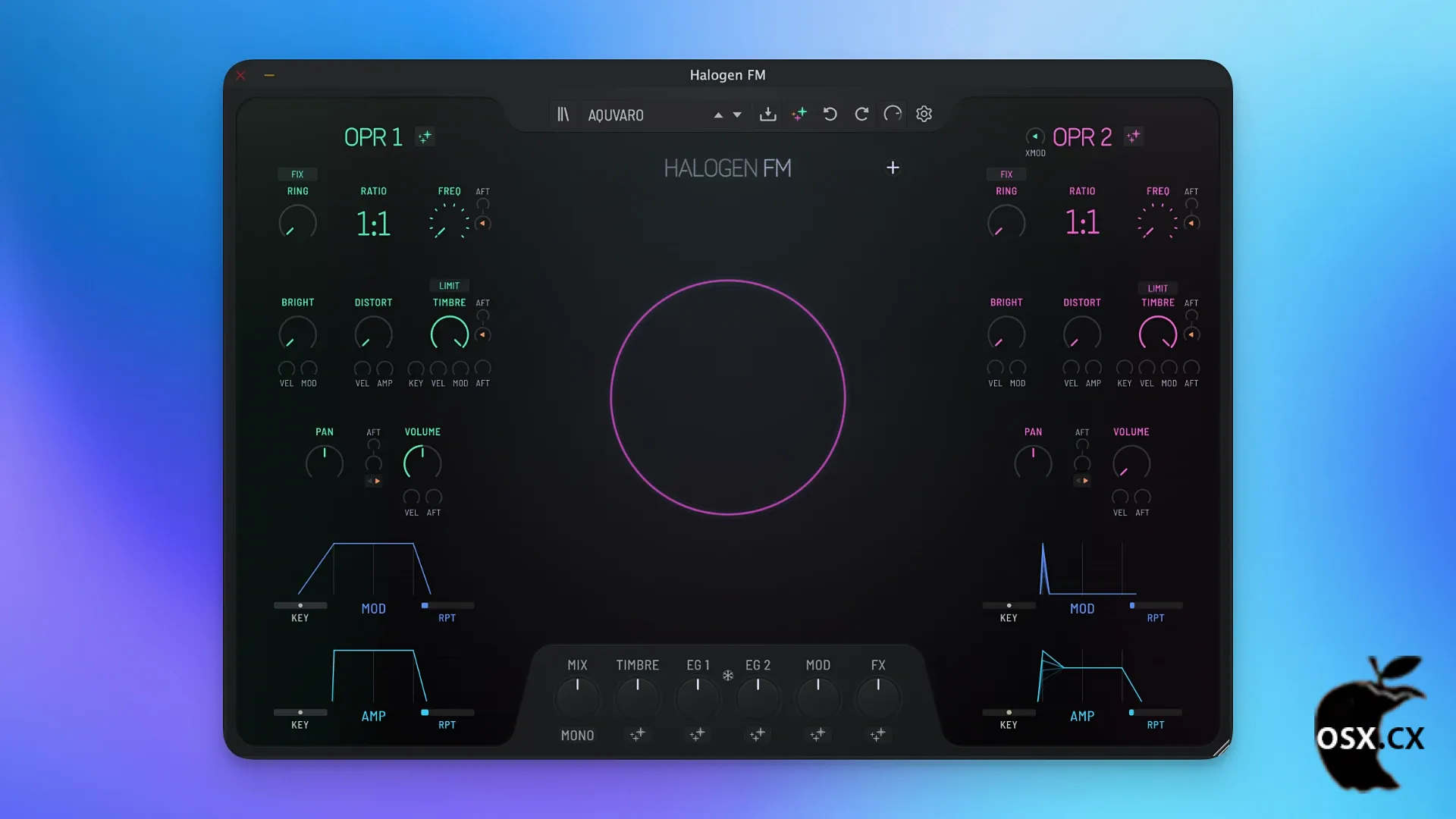This screenshot has height=819, width=1456.
Task: Toggle RPT on OPR 2 MOD envelope
Action: tap(1156, 618)
